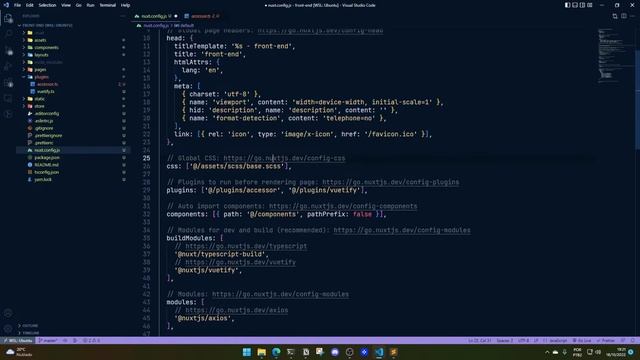Click the master branch in status bar

(48, 340)
